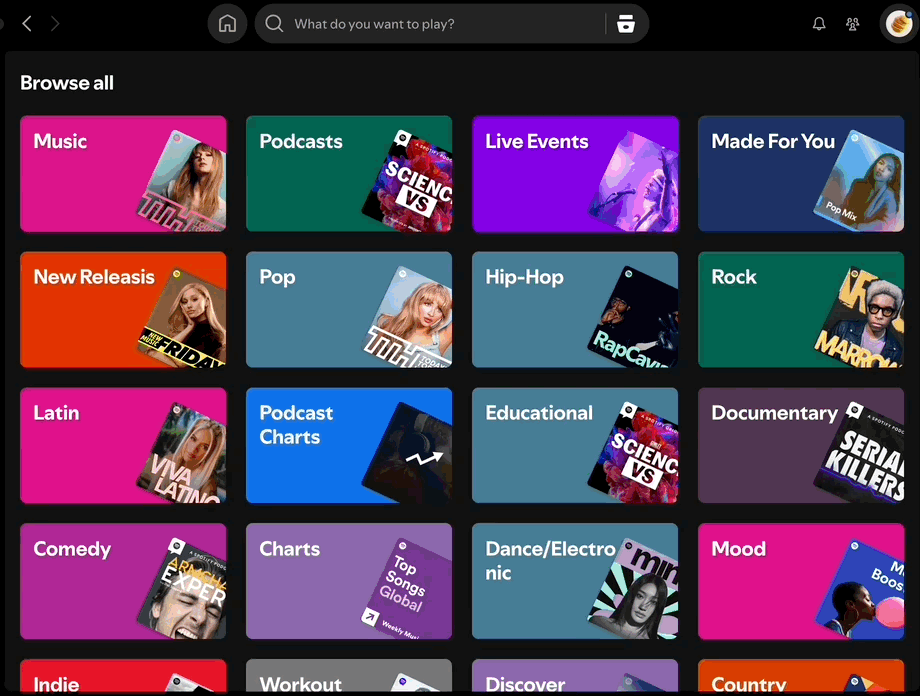
Task: Click the Mood Booster cover thumbnail
Action: tap(863, 592)
